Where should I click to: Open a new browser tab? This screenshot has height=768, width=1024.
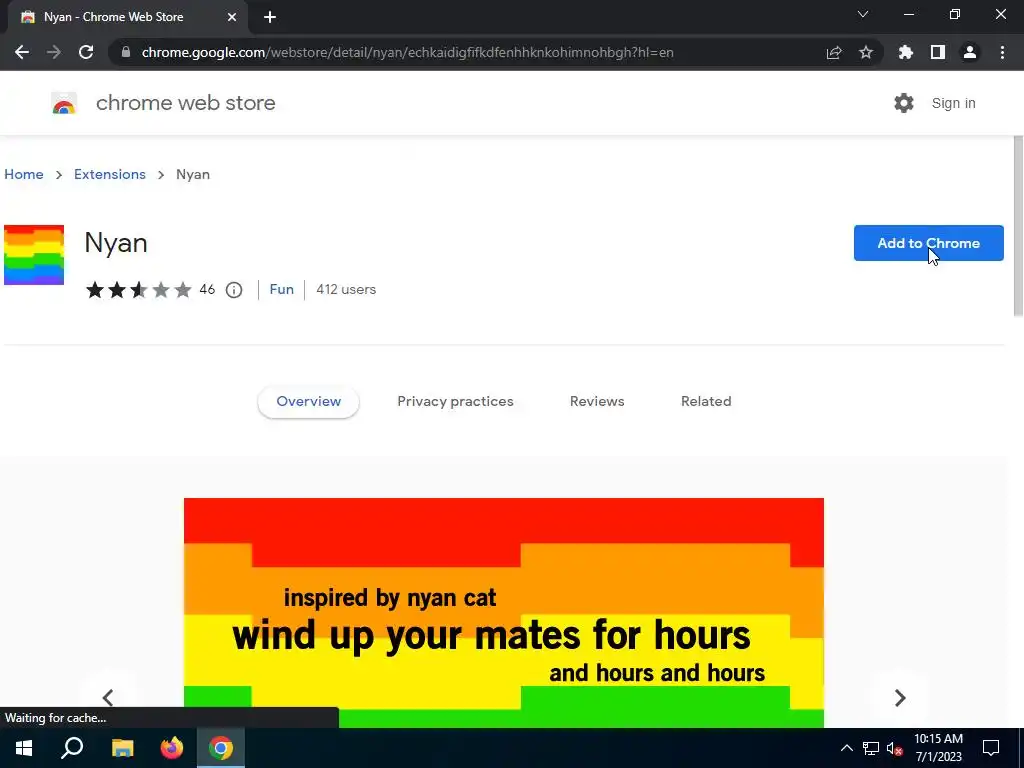coord(270,17)
